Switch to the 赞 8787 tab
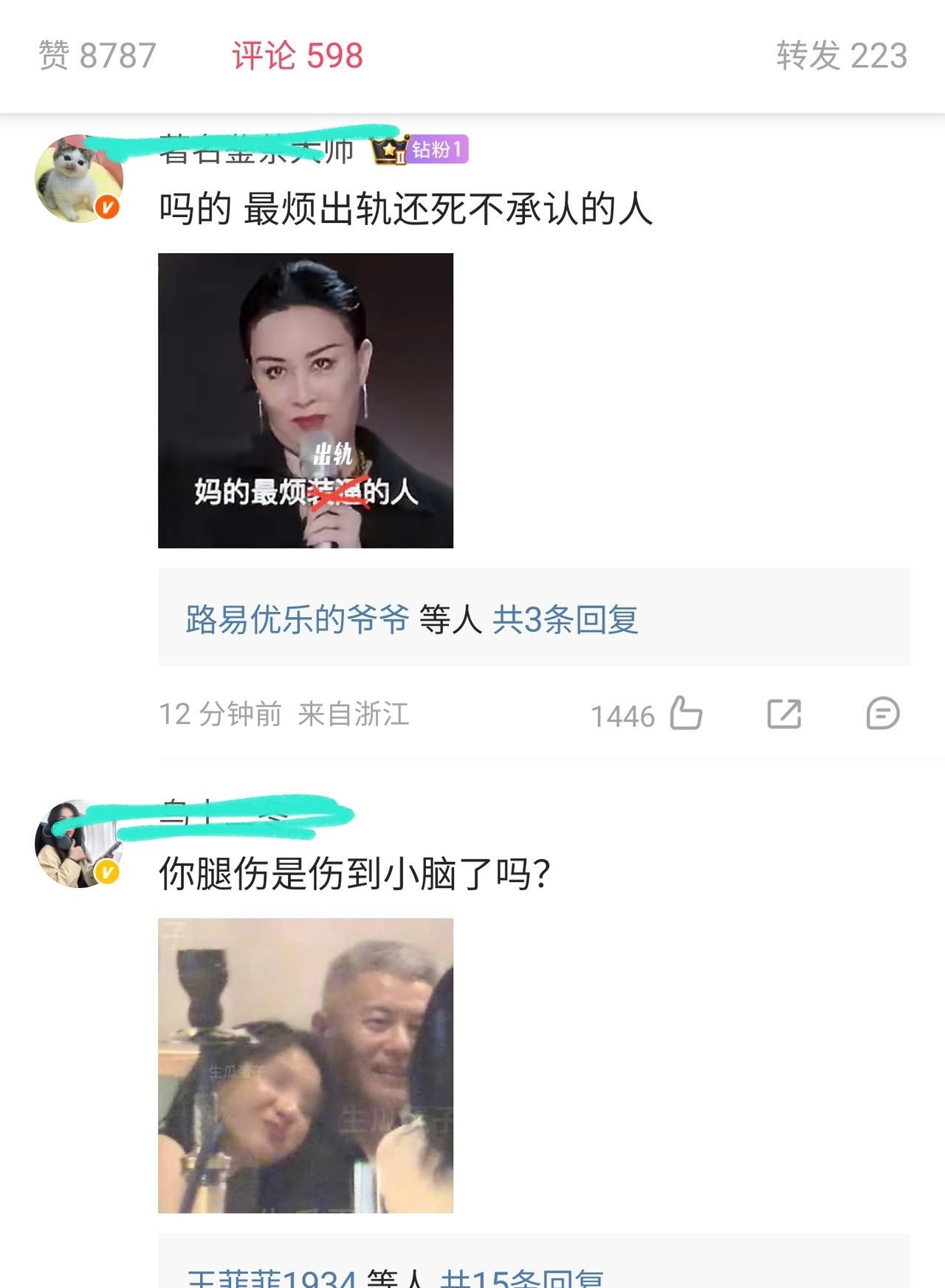Viewport: 945px width, 1288px height. tap(97, 55)
